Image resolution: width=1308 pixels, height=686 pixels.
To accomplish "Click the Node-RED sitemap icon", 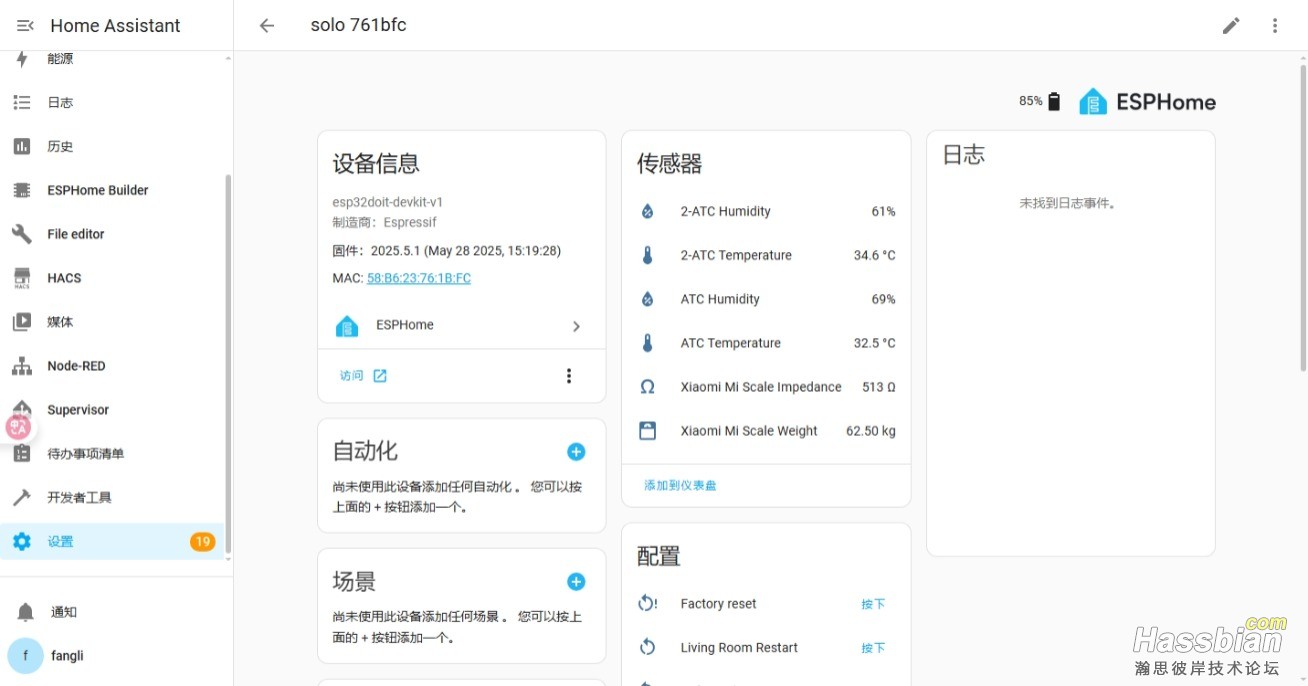I will 22,366.
